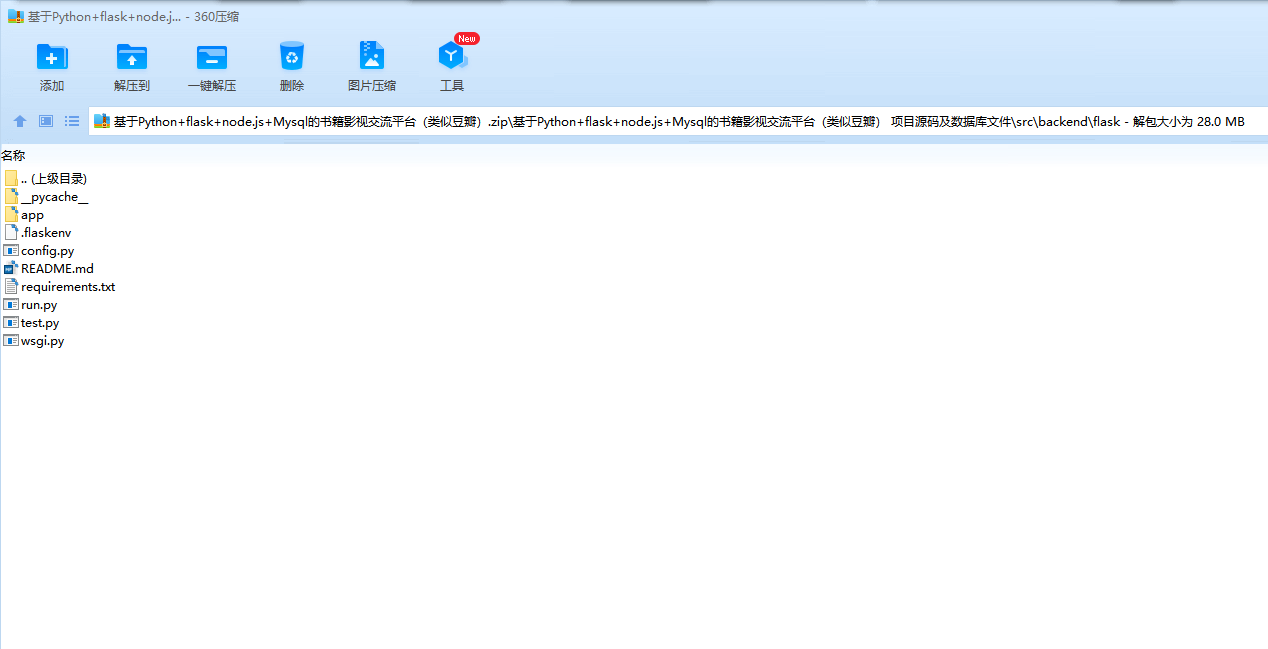
Task: Go up one level with arrow icon
Action: coord(20,121)
